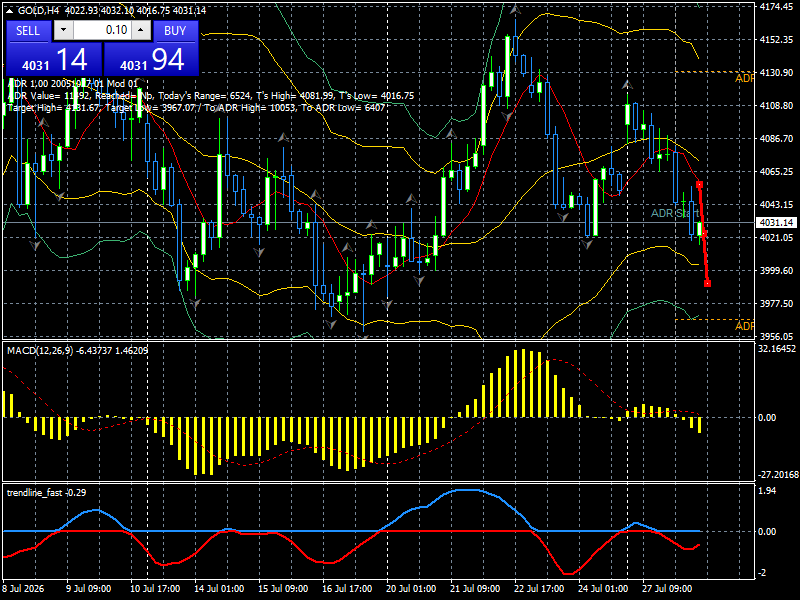
Task: Click the 3956.05 price scale label
Action: point(777,336)
